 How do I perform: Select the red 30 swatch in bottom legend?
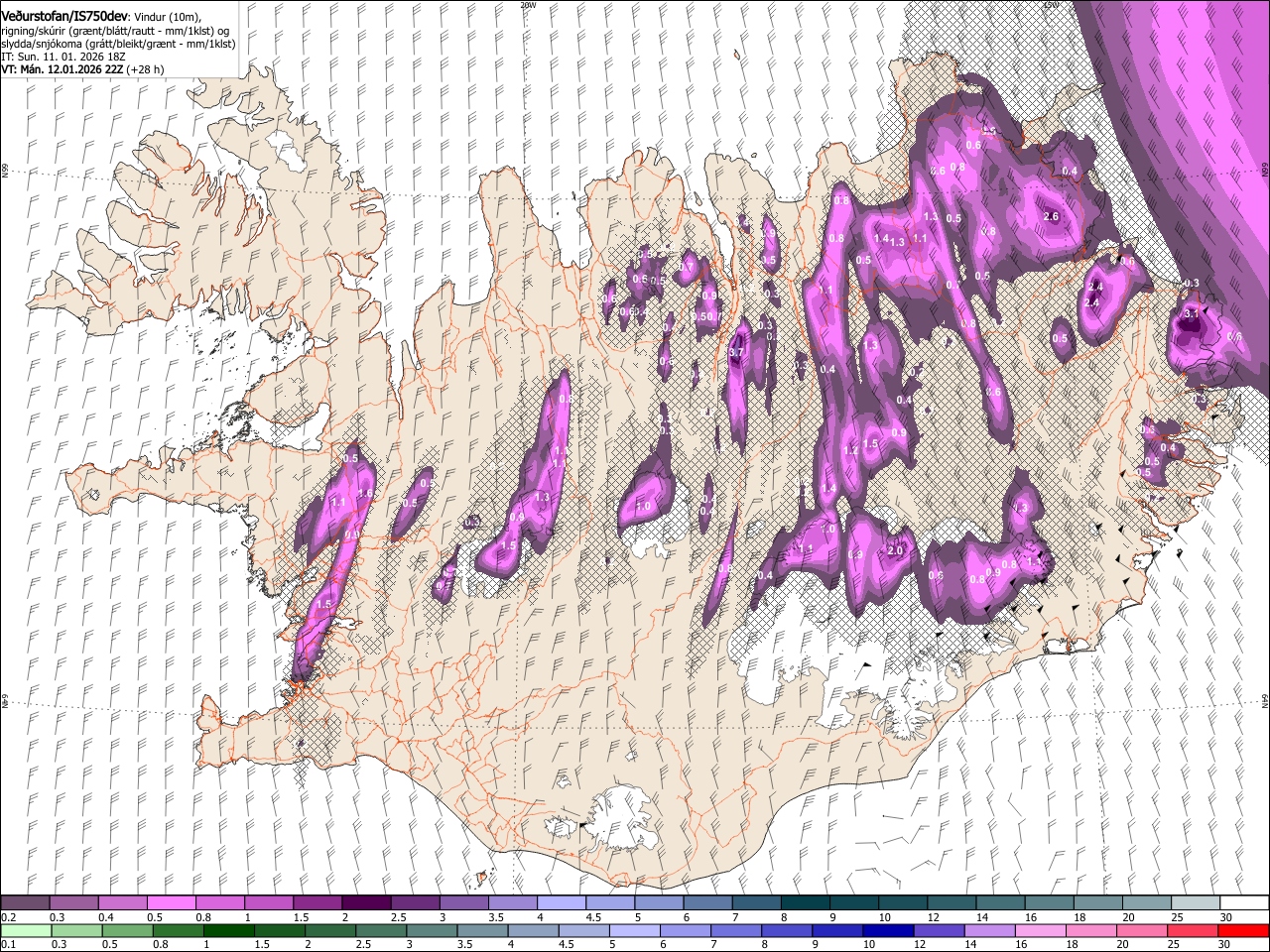pyautogui.click(x=1243, y=930)
